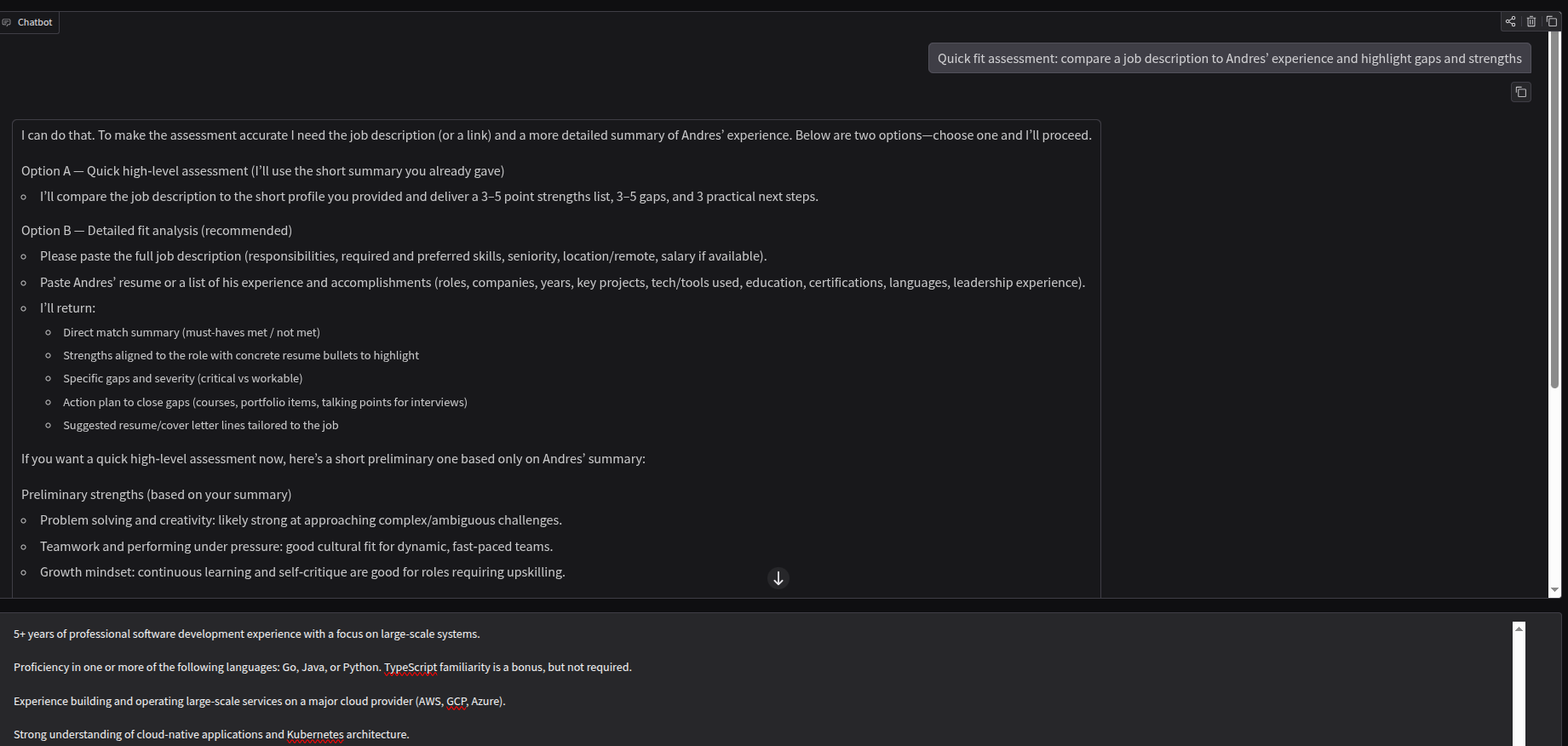Screen dimensions: 1568x746
Task: Click the user message bubble about quick fit assessment
Action: click(x=1229, y=59)
